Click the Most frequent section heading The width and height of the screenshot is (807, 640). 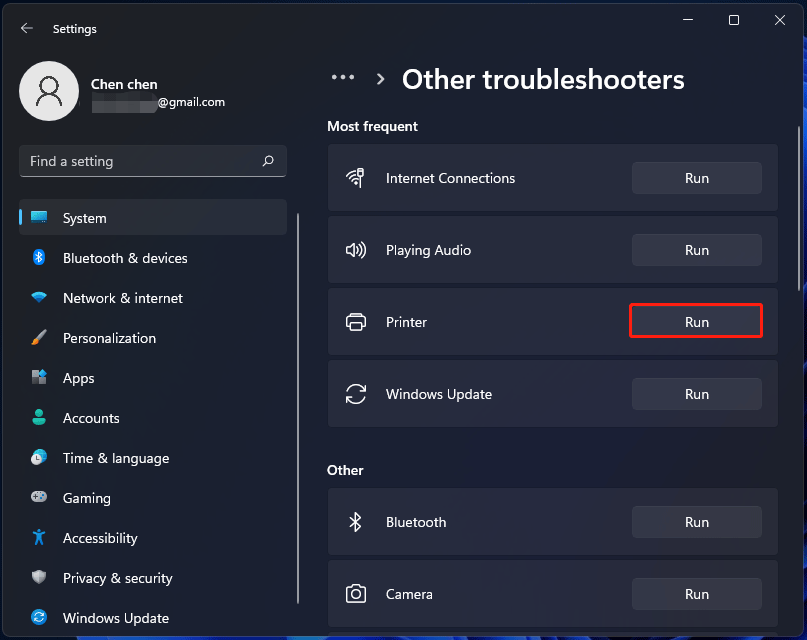(x=372, y=126)
